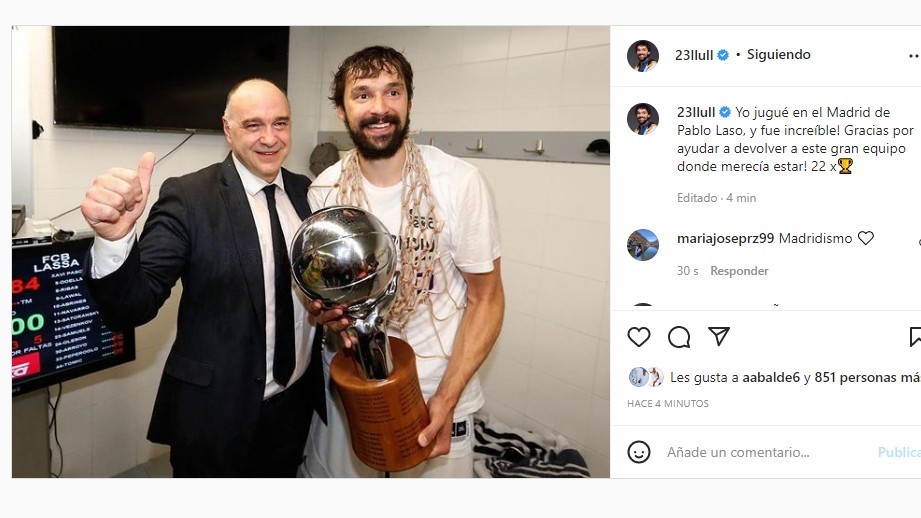Viewport: 921px width, 518px height.
Task: Click verified badge beside 23llull header
Action: (x=723, y=55)
